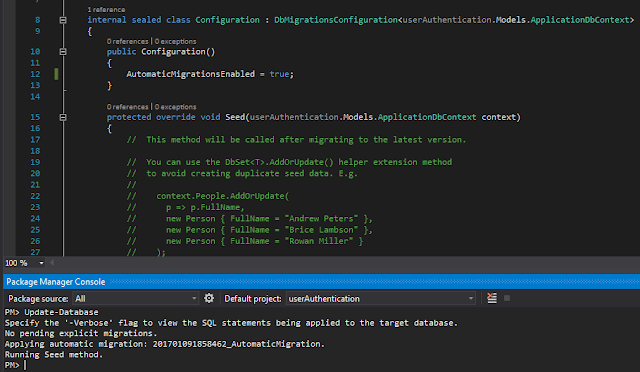The width and height of the screenshot is (640, 372).
Task: Click the 'sealed' keyword on line 8
Action: click(146, 20)
